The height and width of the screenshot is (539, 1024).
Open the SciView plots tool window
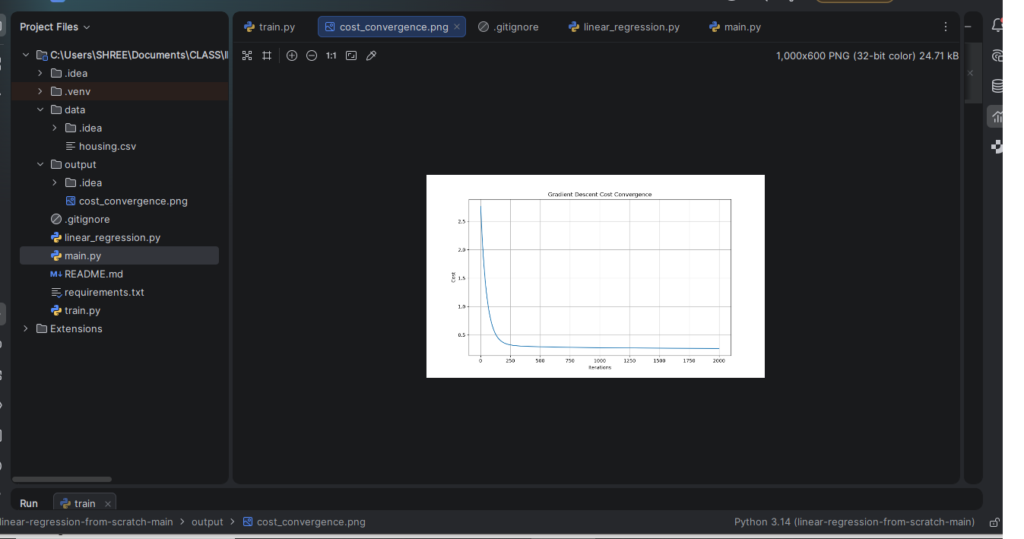(997, 117)
